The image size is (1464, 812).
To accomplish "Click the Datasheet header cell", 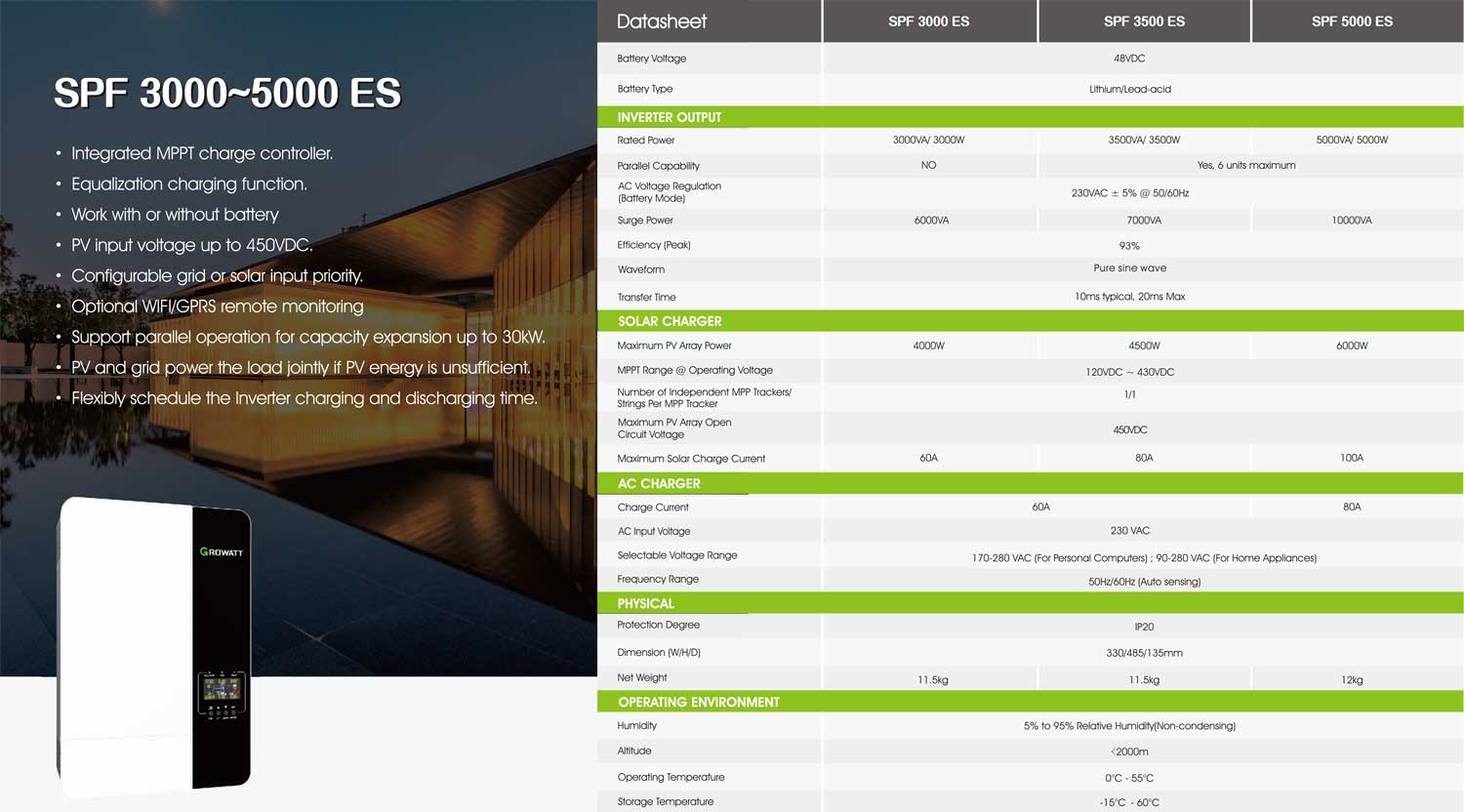I will [709, 20].
